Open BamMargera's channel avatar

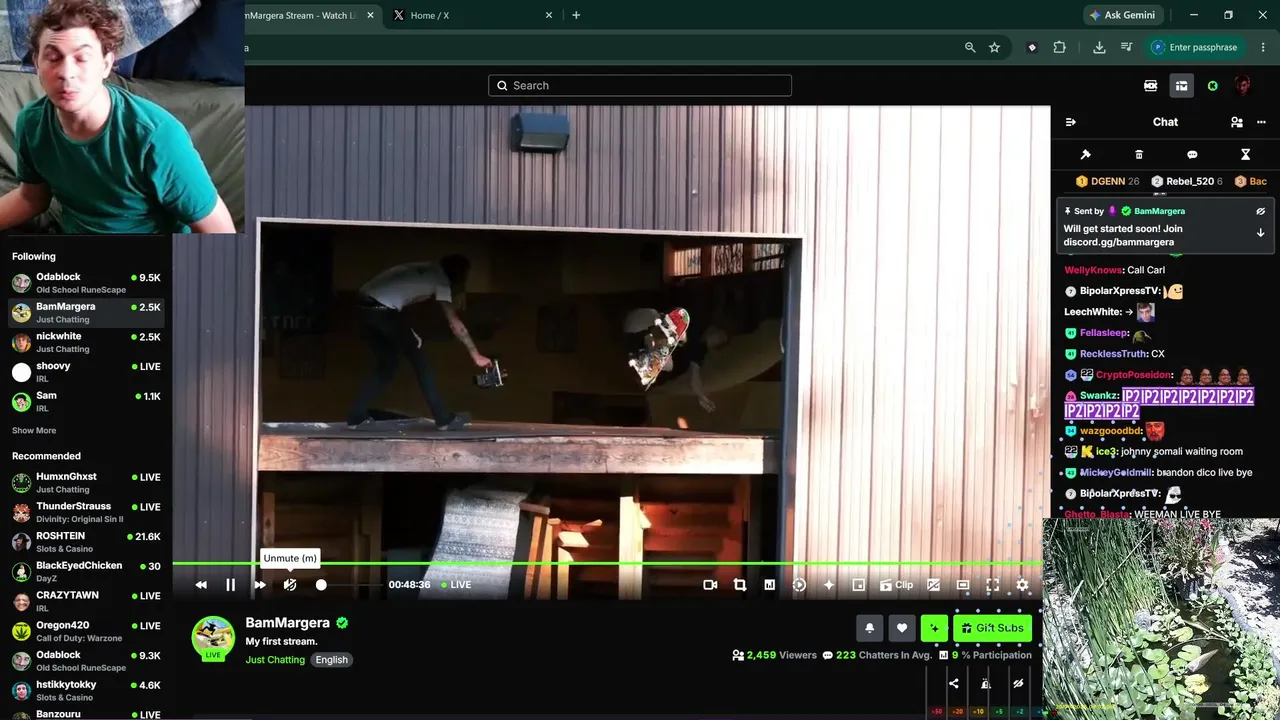click(213, 637)
